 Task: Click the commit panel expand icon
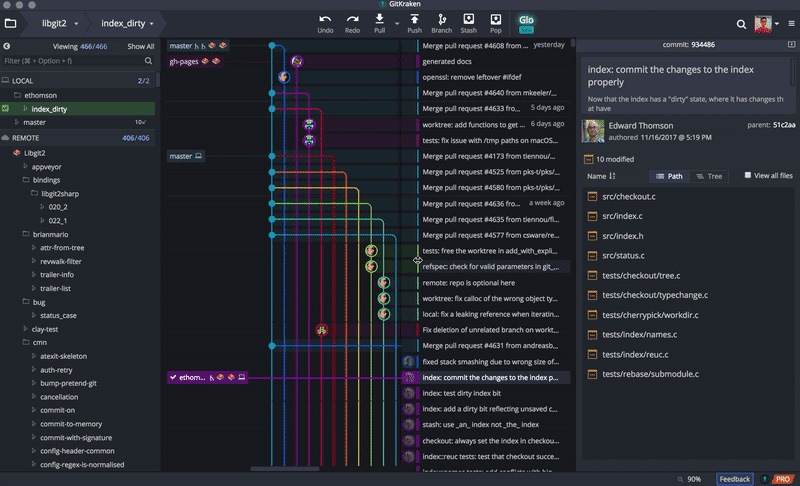791,44
